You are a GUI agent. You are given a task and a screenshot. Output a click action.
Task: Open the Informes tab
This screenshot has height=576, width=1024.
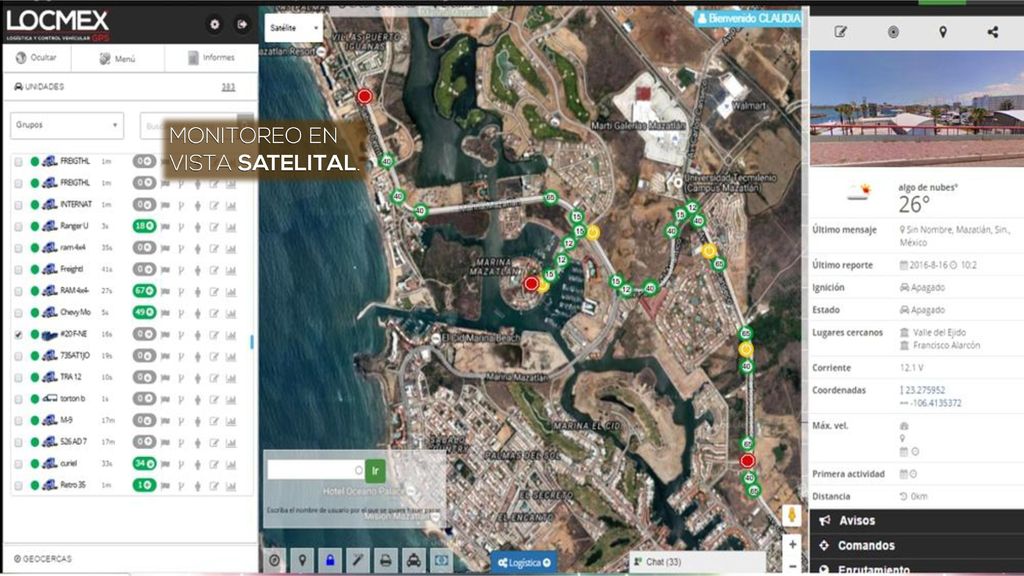pos(211,57)
